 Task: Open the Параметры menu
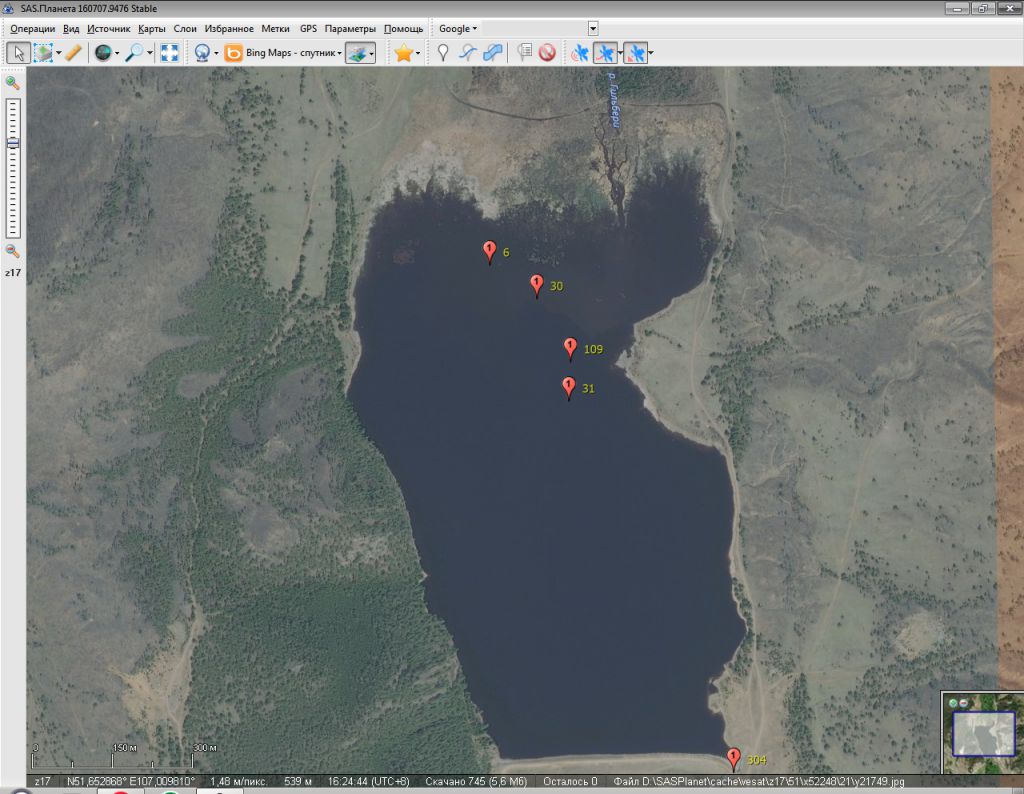(350, 28)
